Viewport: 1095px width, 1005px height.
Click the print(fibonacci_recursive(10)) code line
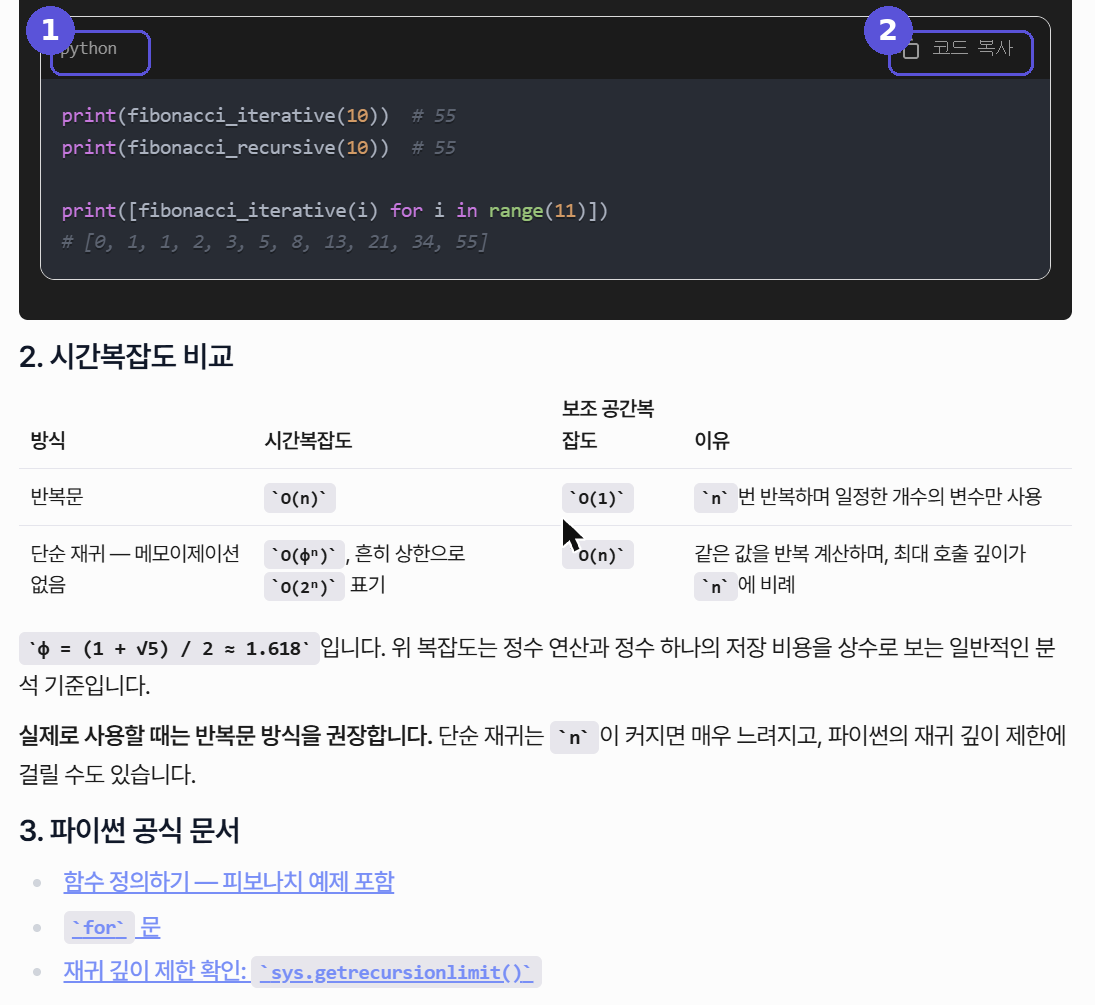225,147
